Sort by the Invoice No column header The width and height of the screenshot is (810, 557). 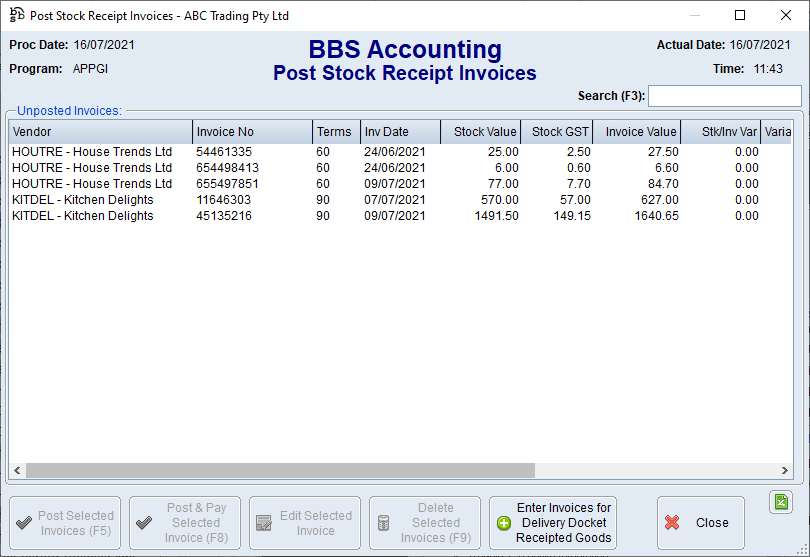tap(252, 132)
